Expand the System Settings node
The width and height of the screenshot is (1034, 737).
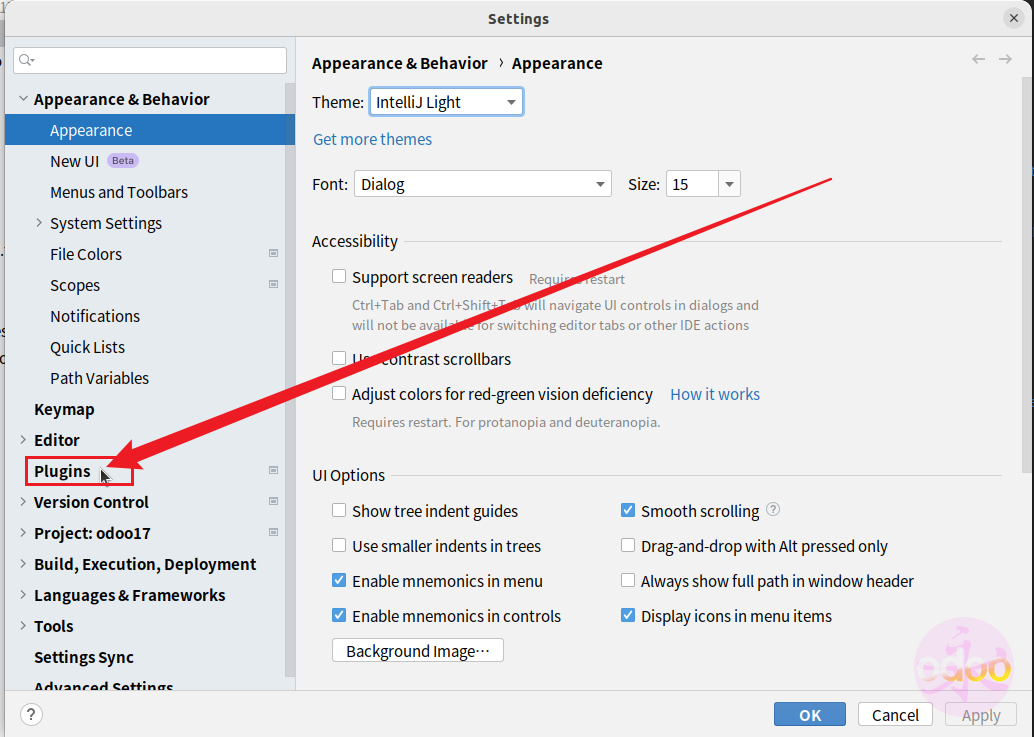point(39,223)
